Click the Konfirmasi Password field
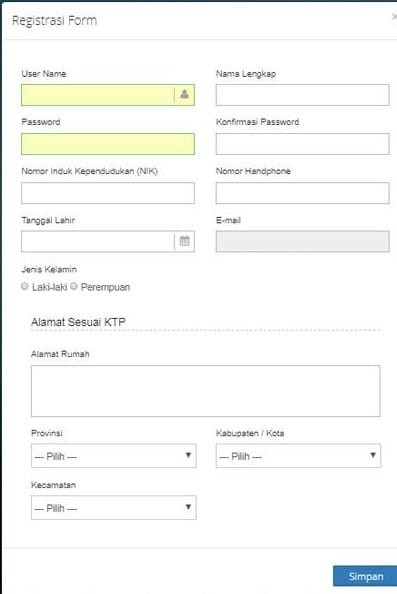 (302, 144)
